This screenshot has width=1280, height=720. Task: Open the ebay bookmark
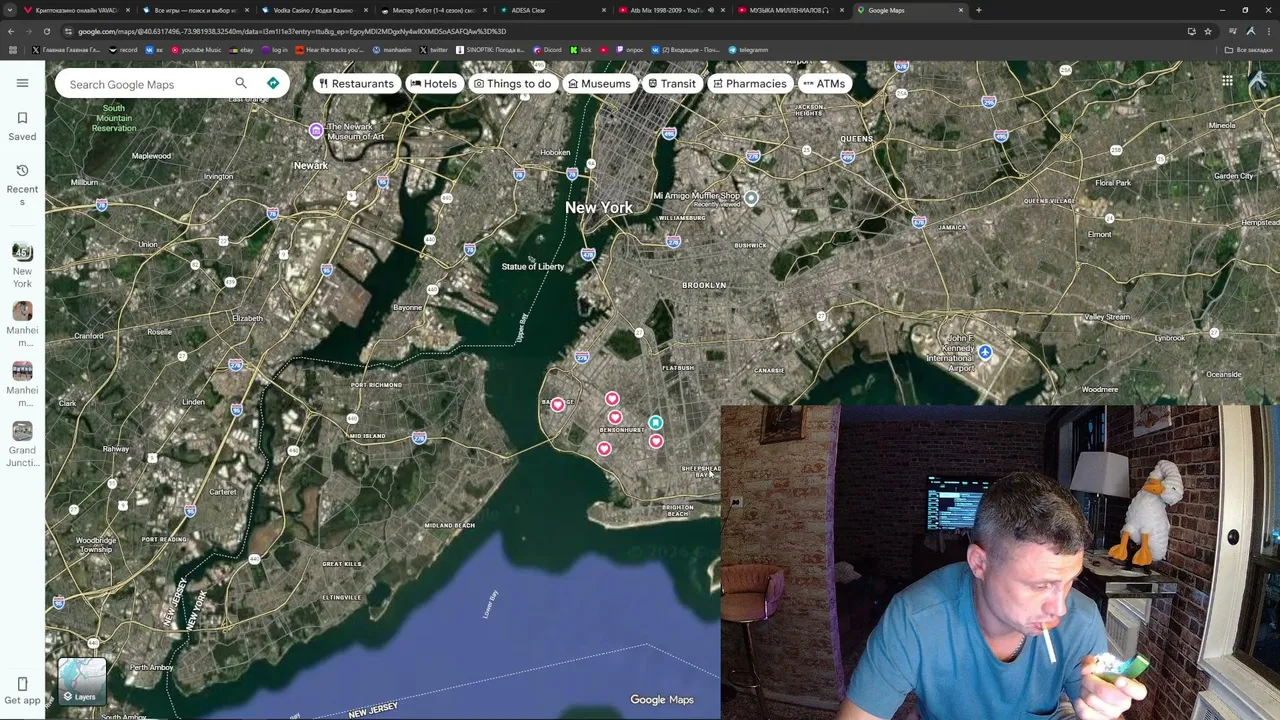pos(242,49)
